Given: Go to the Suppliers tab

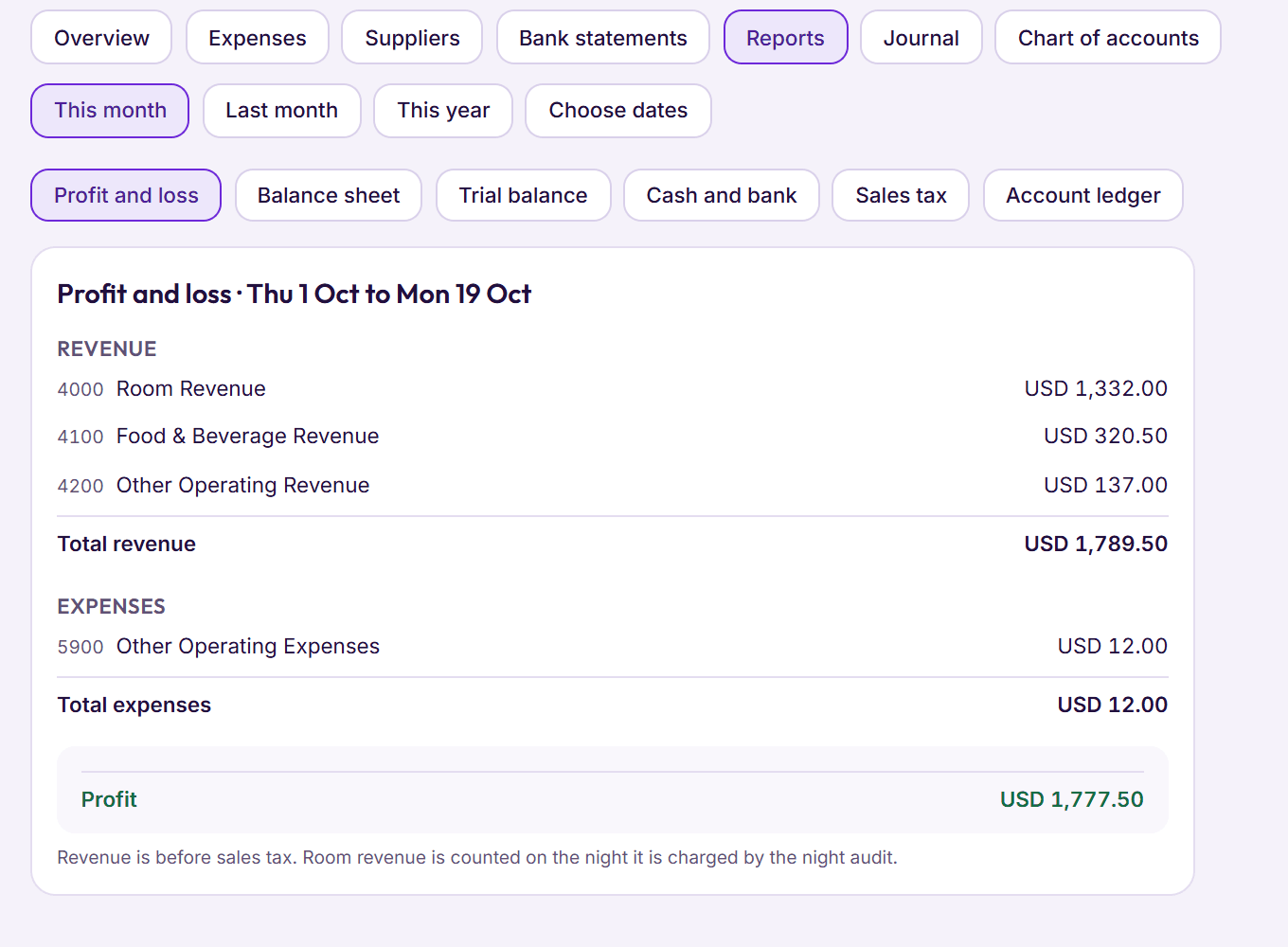Looking at the screenshot, I should [412, 38].
